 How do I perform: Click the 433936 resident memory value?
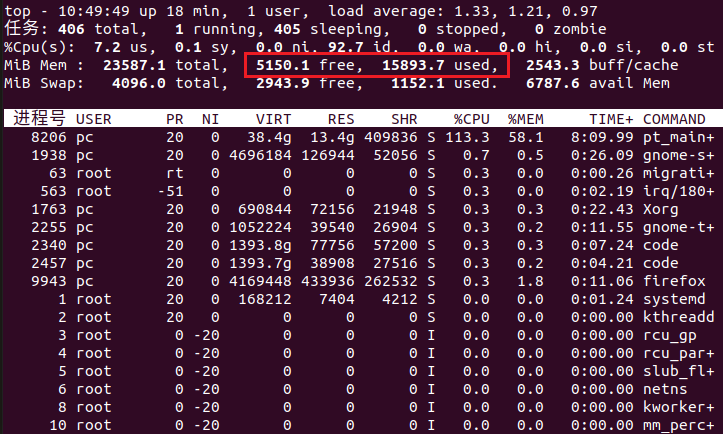click(327, 281)
